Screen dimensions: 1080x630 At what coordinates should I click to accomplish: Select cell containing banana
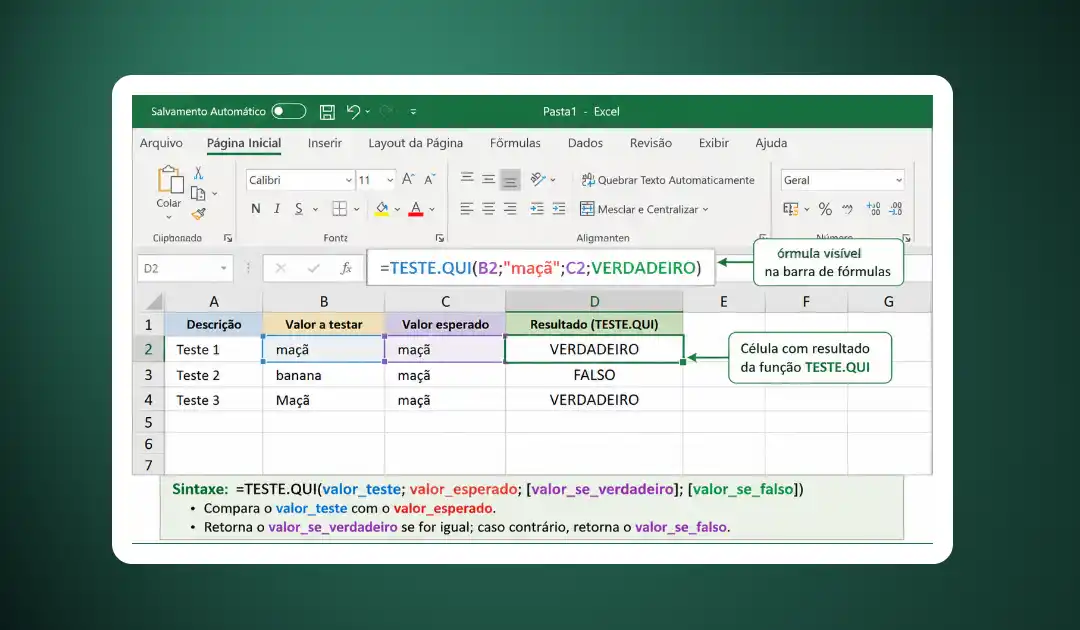(x=323, y=375)
